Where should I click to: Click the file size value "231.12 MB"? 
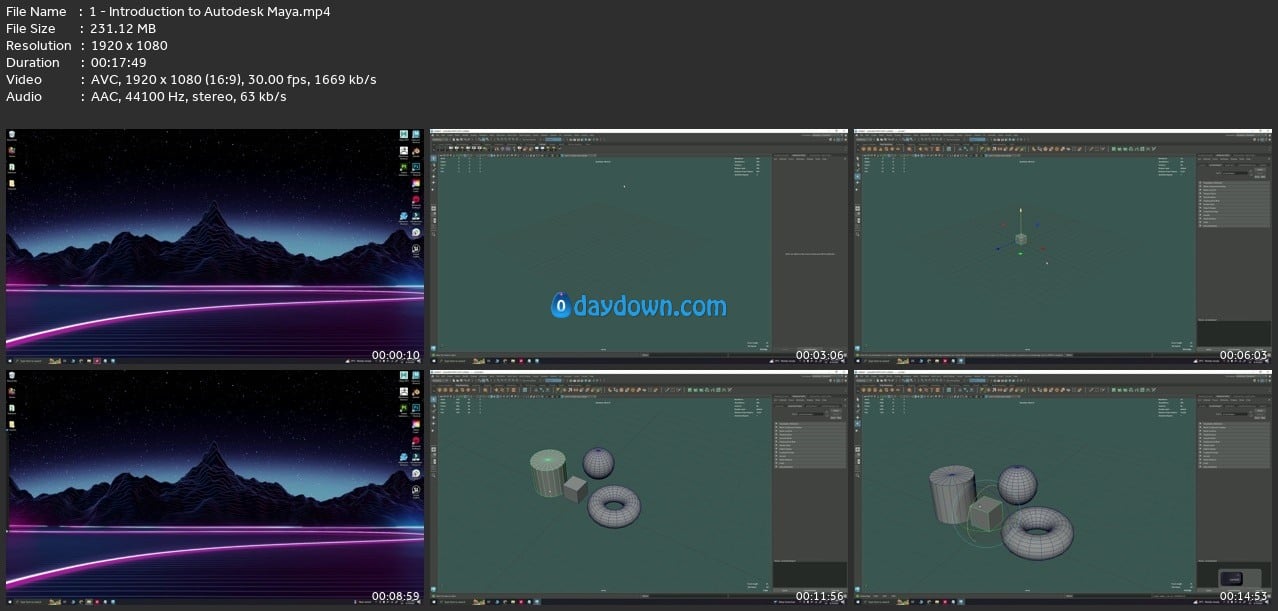pos(123,29)
